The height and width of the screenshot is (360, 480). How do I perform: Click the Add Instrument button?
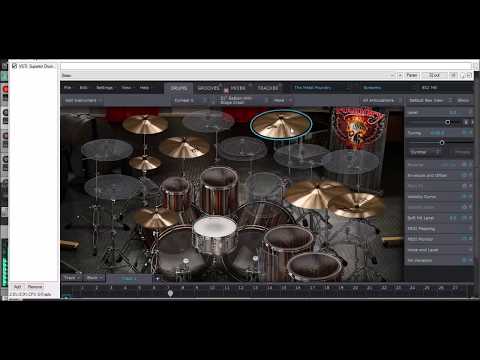click(83, 100)
